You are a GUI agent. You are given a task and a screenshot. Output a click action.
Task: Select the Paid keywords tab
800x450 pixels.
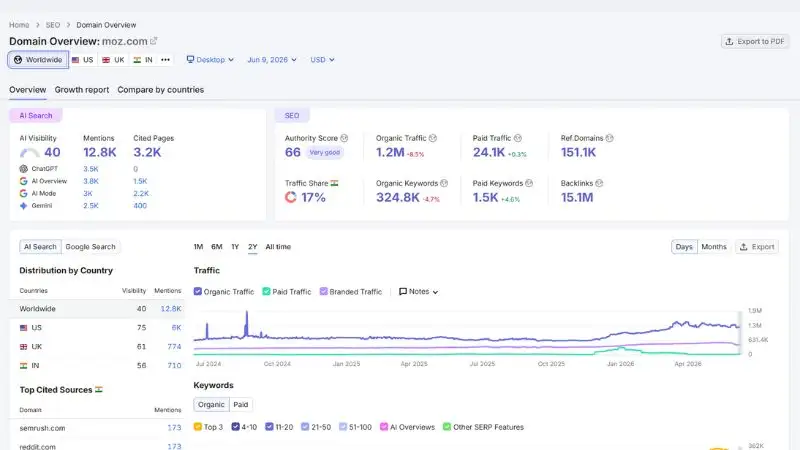(x=241, y=405)
